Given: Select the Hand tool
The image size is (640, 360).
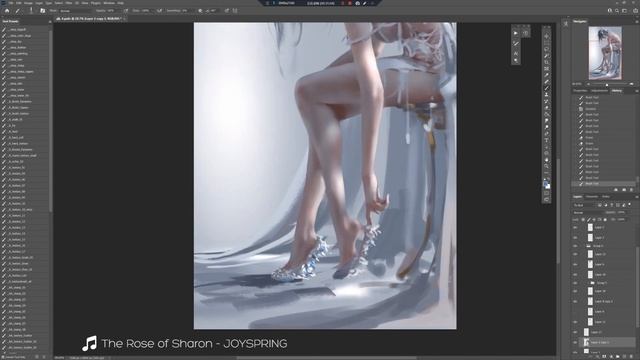Looking at the screenshot, I should (547, 160).
